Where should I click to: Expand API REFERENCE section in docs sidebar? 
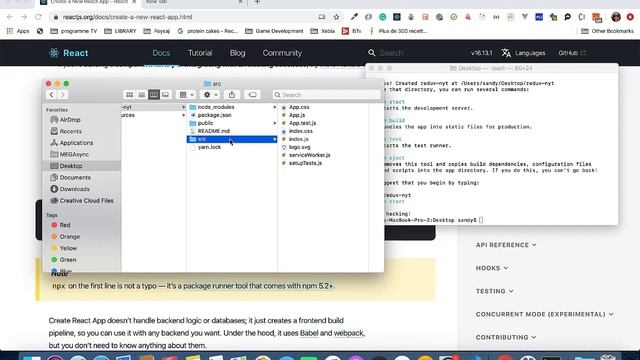506,245
